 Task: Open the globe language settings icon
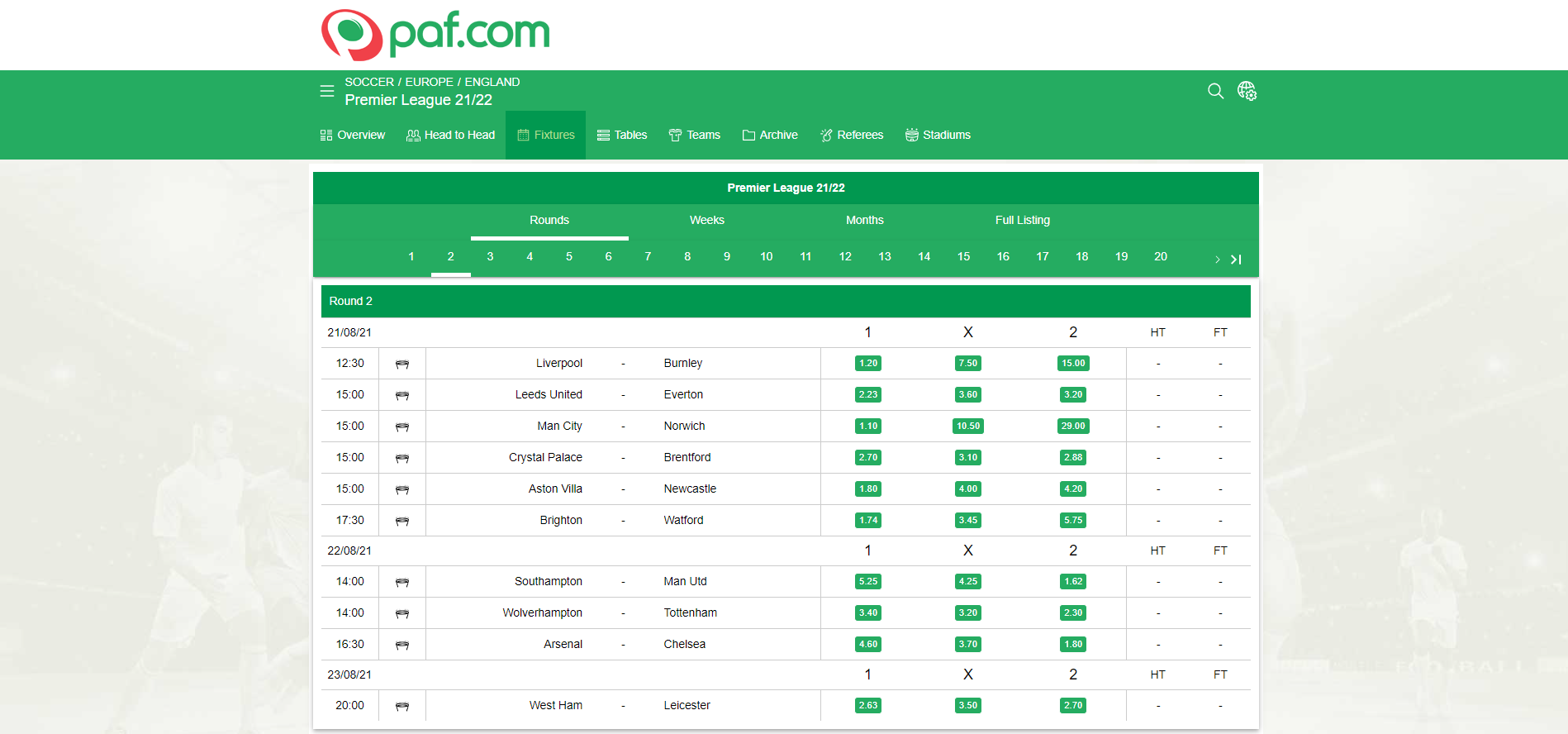[x=1247, y=91]
